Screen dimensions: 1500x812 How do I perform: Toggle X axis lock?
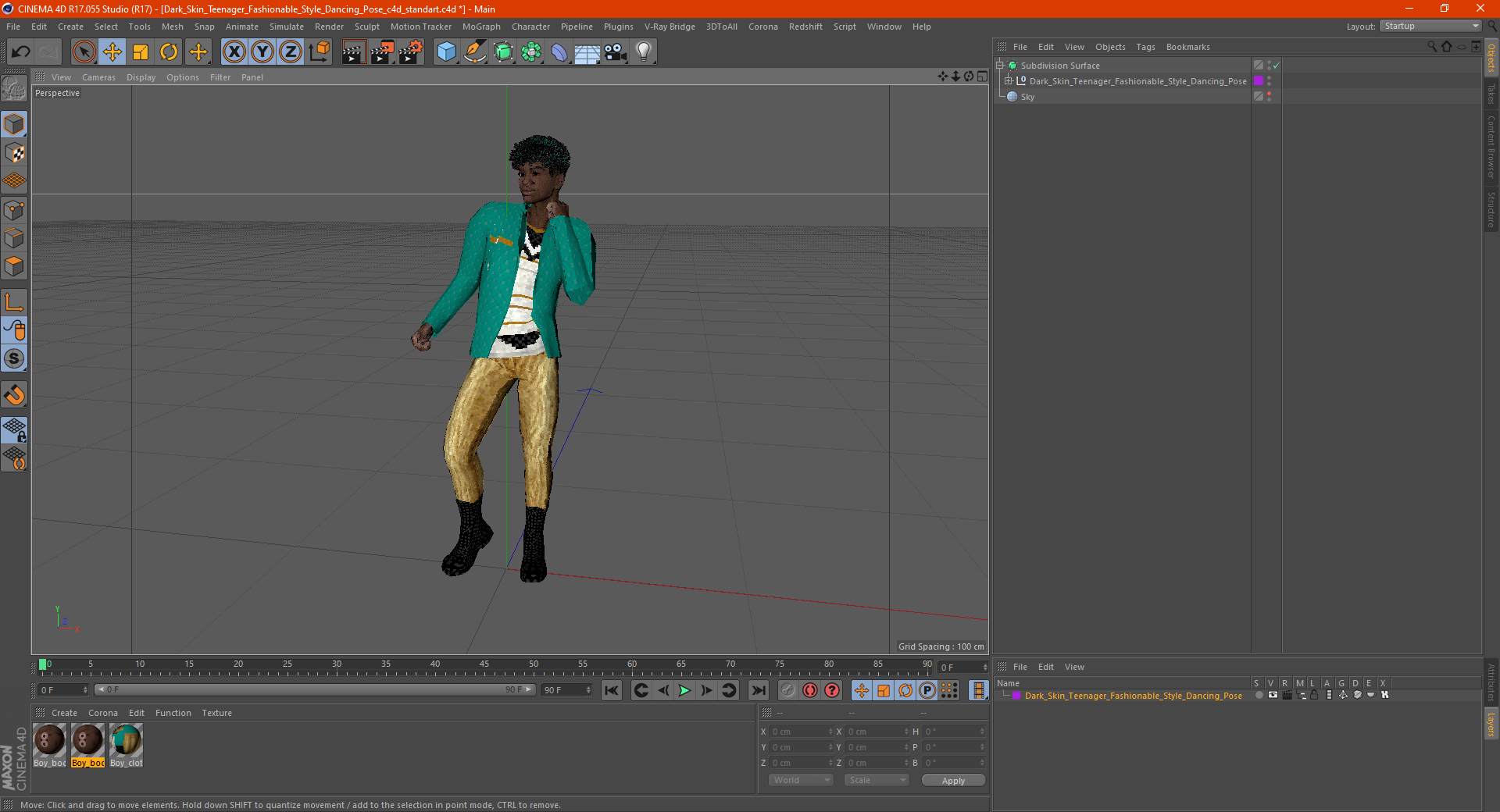234,52
